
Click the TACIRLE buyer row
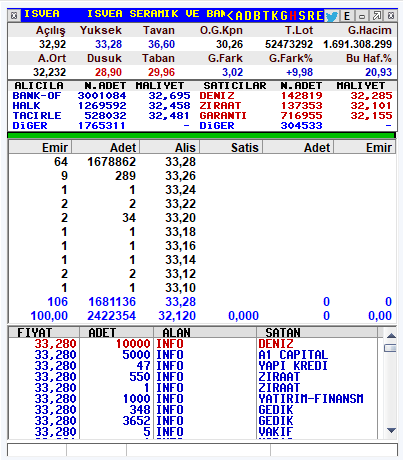(x=102, y=116)
